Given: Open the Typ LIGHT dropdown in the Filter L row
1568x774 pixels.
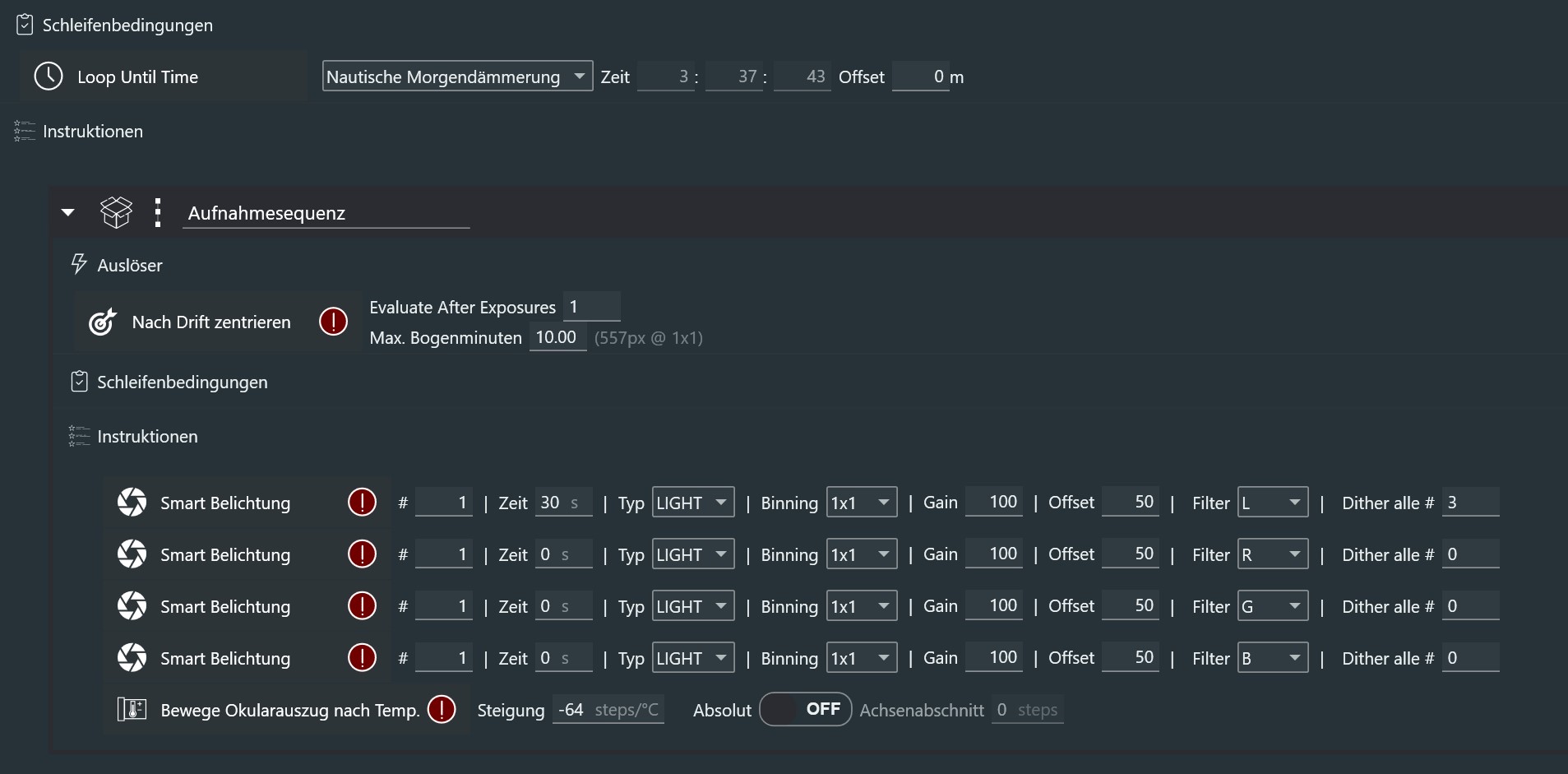Looking at the screenshot, I should pyautogui.click(x=693, y=502).
